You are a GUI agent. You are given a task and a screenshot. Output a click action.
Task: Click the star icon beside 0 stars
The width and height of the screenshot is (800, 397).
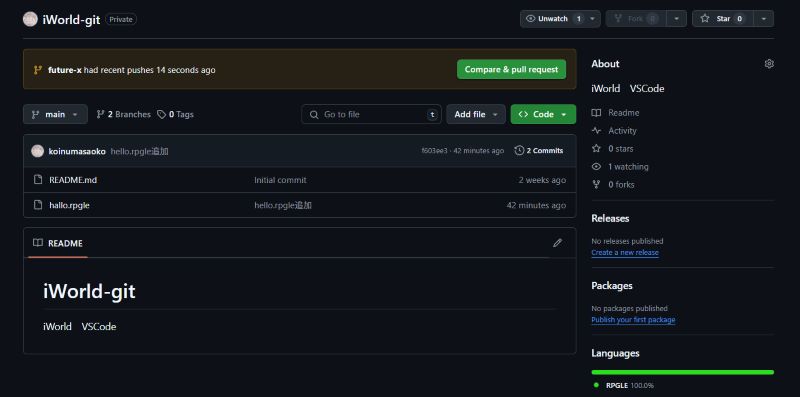(x=596, y=148)
